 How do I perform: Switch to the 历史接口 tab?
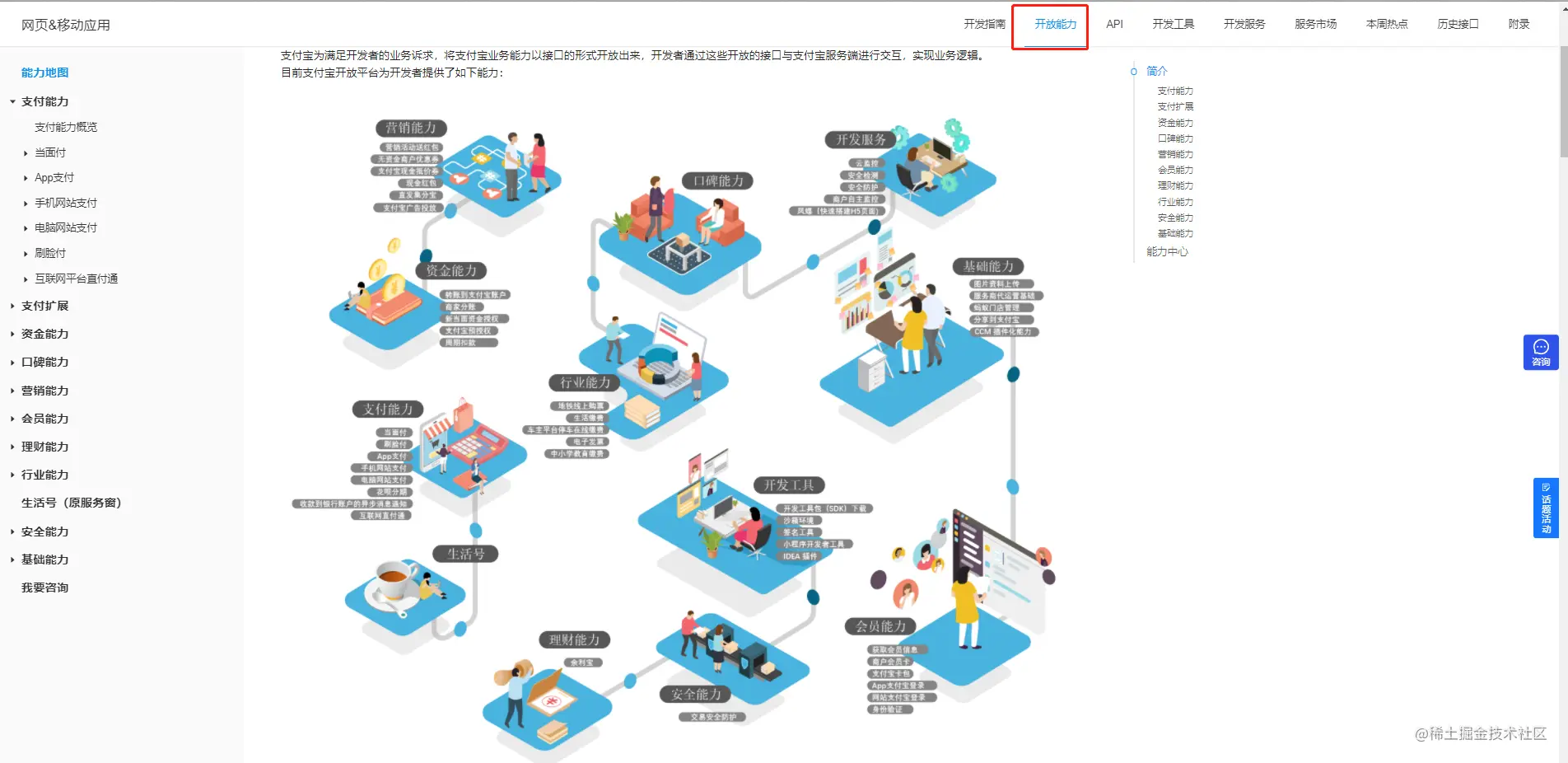[1458, 24]
